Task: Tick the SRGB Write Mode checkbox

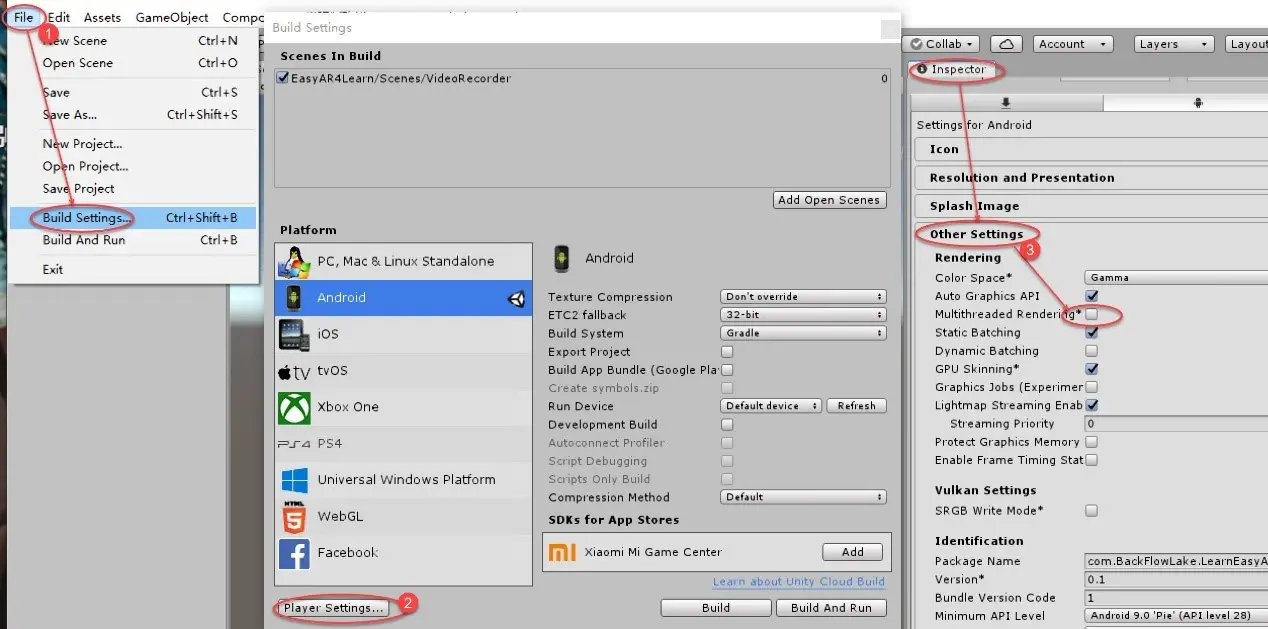Action: coord(1091,511)
